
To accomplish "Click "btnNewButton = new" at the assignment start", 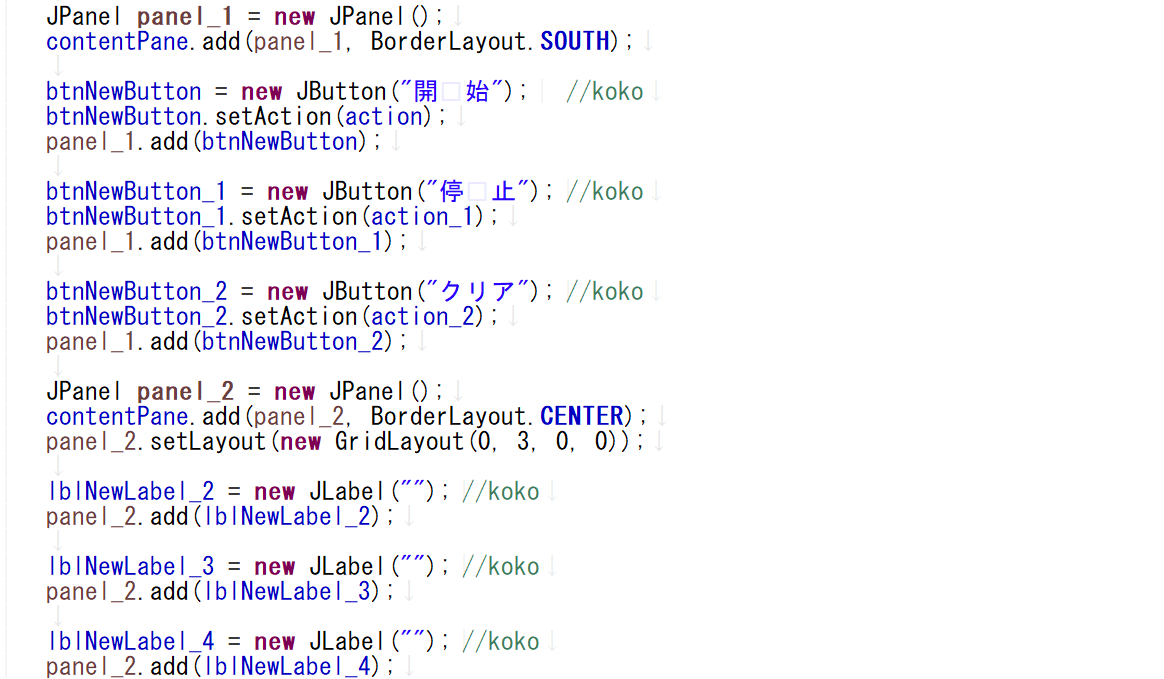I will pyautogui.click(x=164, y=91).
